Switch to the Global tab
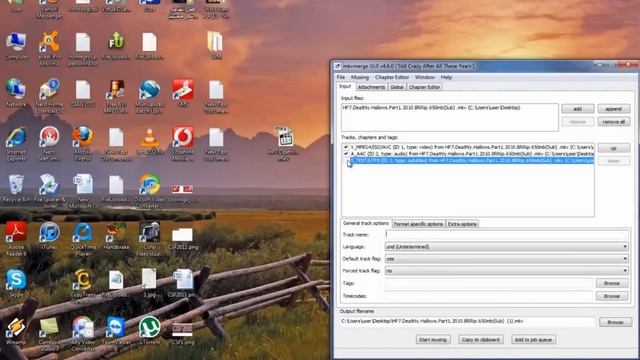 (397, 87)
